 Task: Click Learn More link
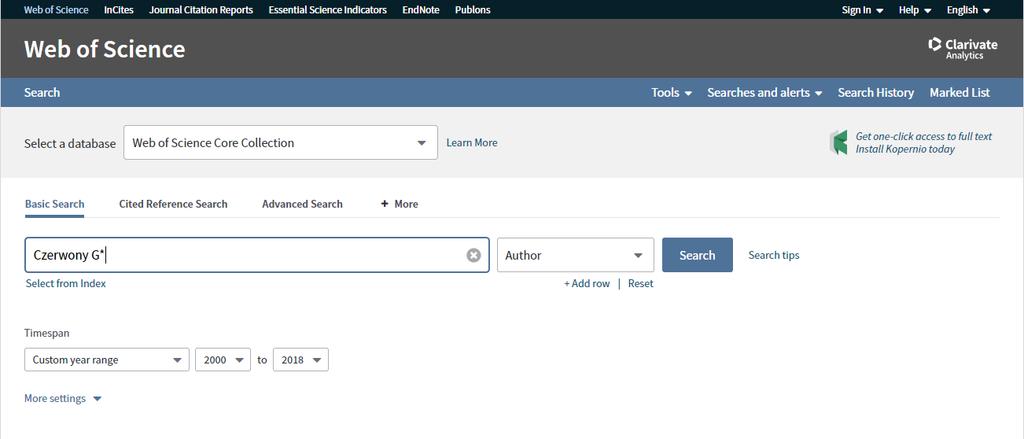[472, 142]
